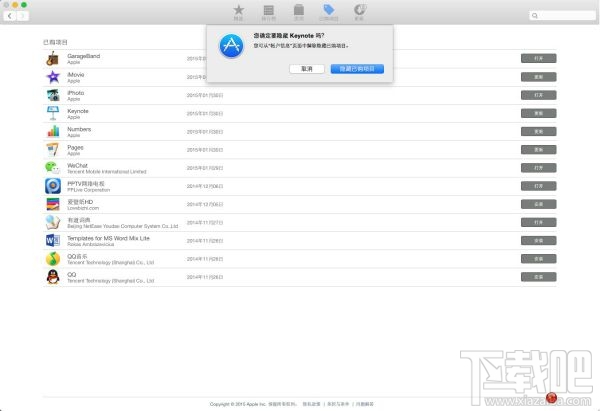Click the action button in Keynote row

[538, 113]
